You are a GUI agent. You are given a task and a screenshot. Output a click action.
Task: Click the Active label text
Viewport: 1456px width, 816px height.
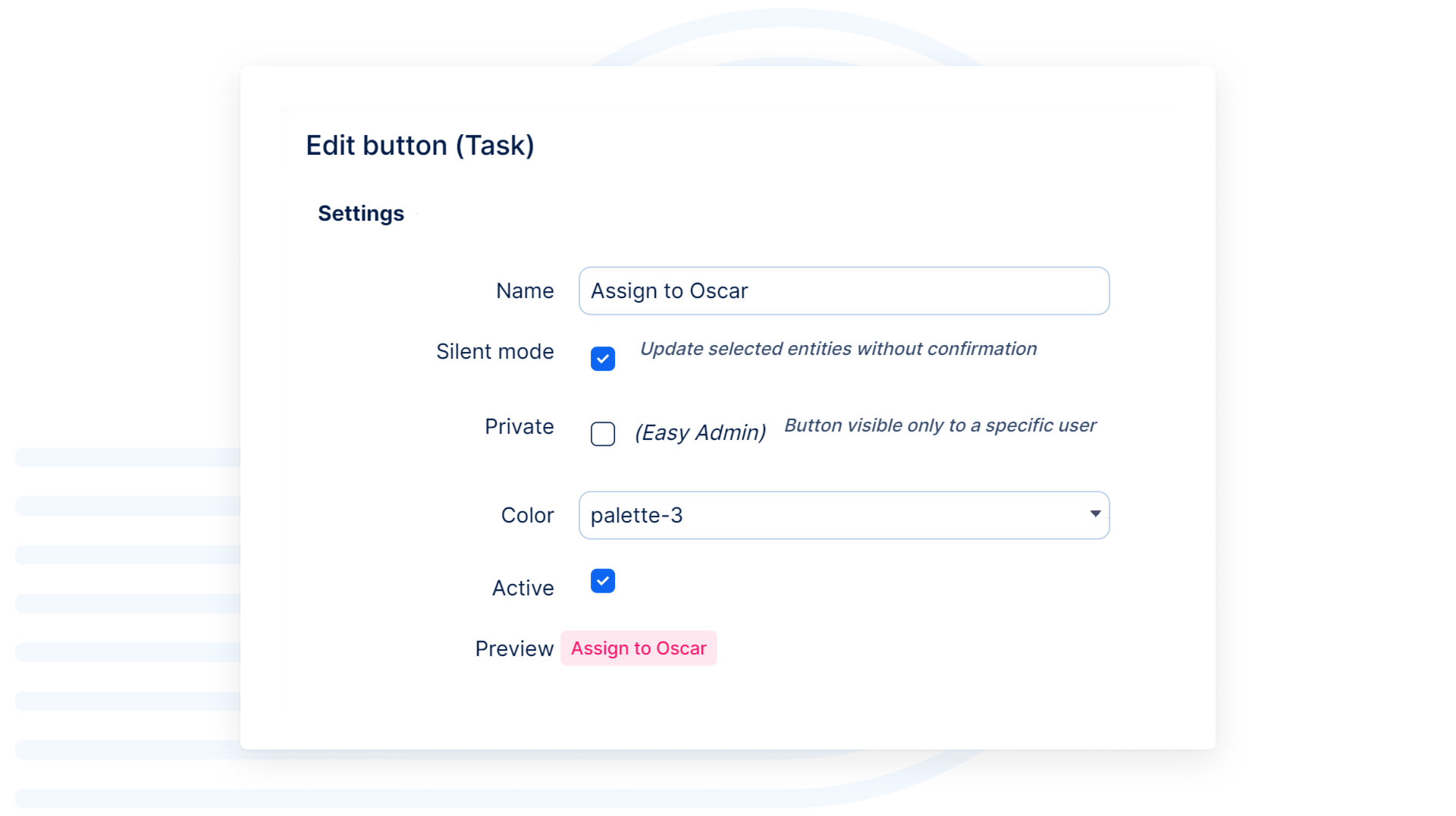522,588
